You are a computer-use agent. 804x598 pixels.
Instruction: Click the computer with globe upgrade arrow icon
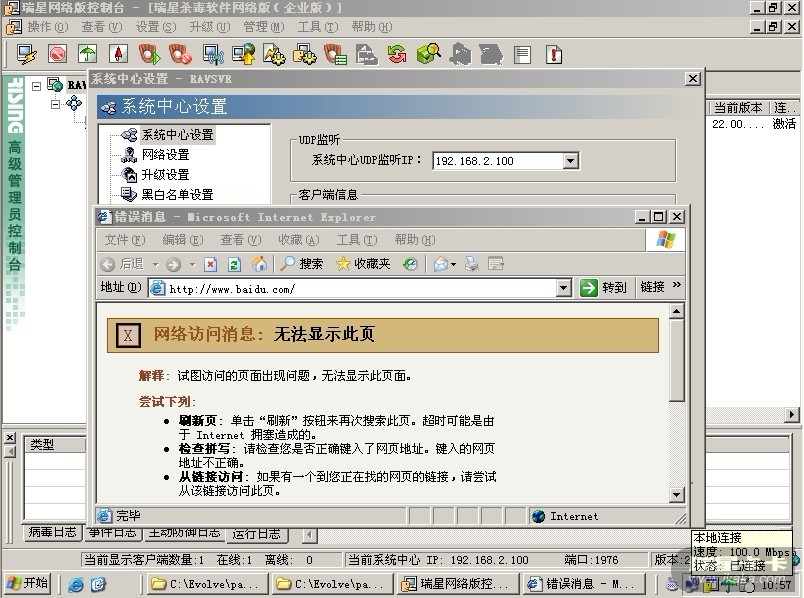[243, 54]
